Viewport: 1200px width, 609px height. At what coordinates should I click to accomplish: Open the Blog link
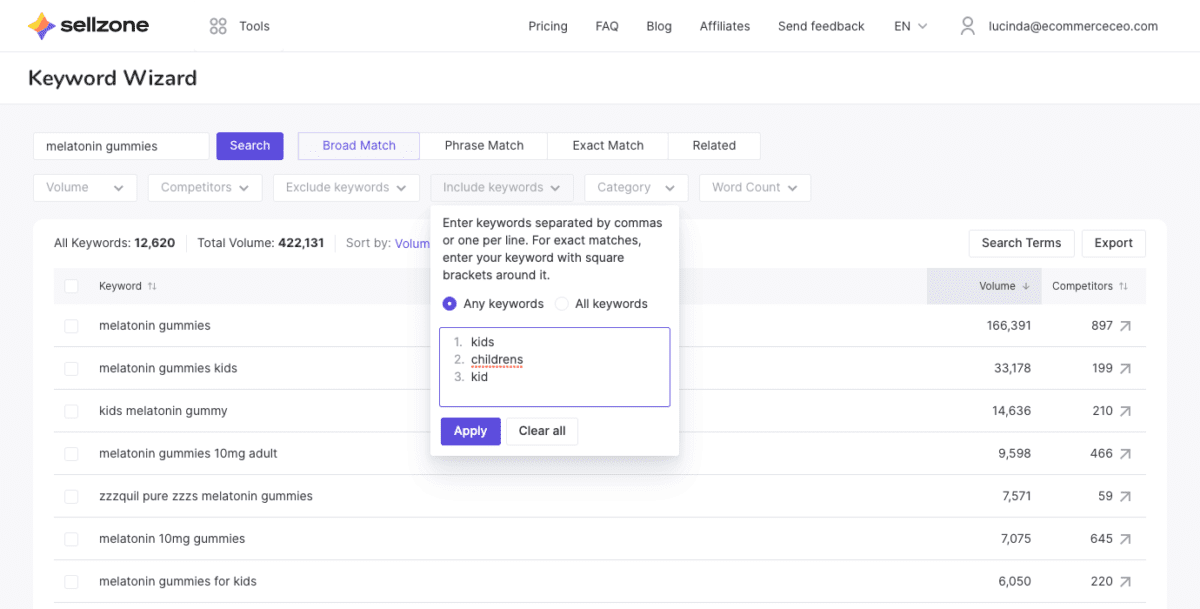659,26
